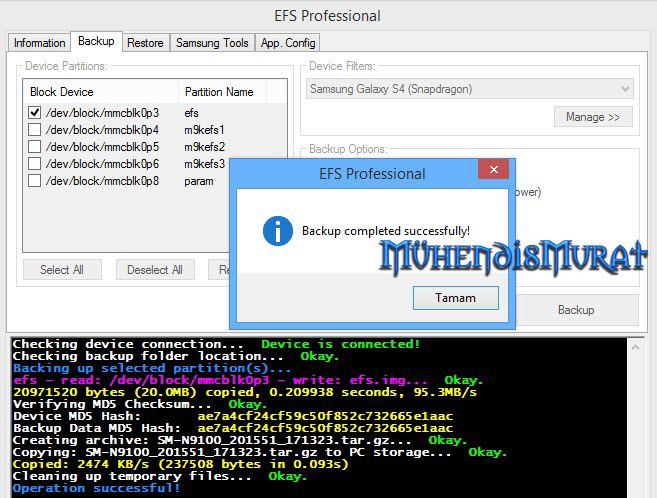Start backup with the Backup button
Screen dimensions: 657x498
pyautogui.click(x=575, y=310)
